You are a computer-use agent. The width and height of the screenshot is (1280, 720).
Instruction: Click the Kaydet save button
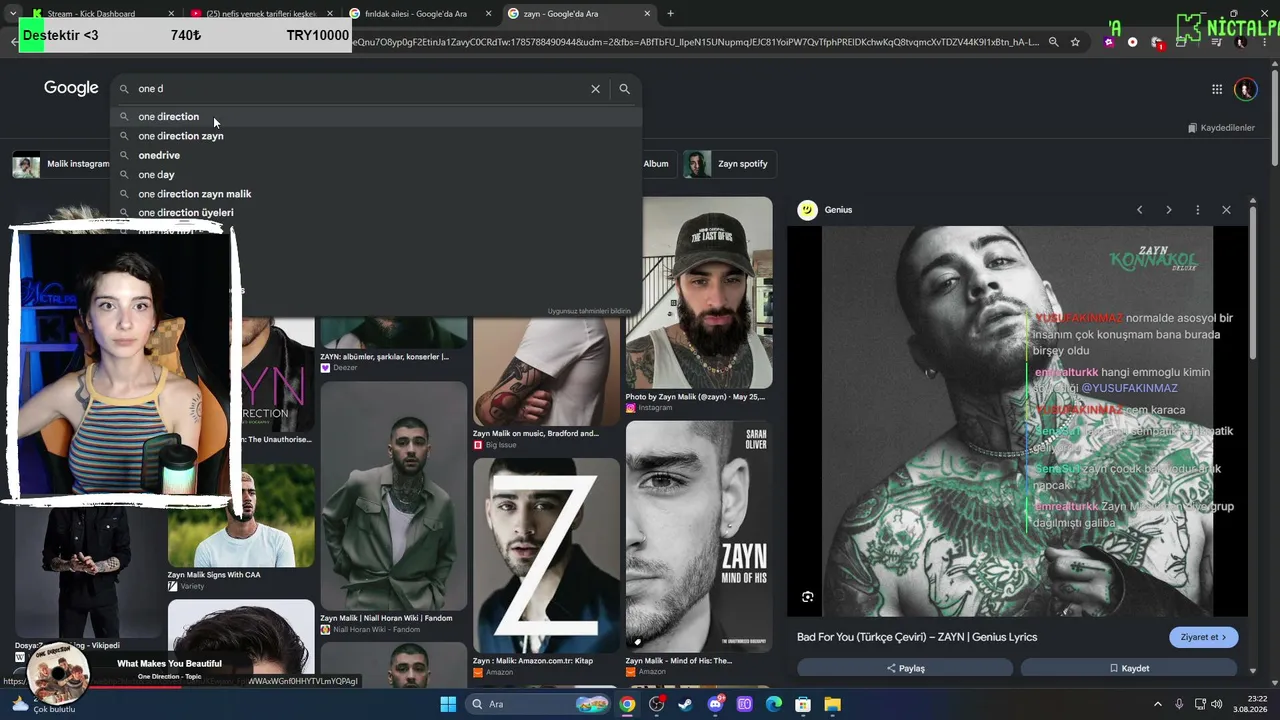[x=1129, y=668]
